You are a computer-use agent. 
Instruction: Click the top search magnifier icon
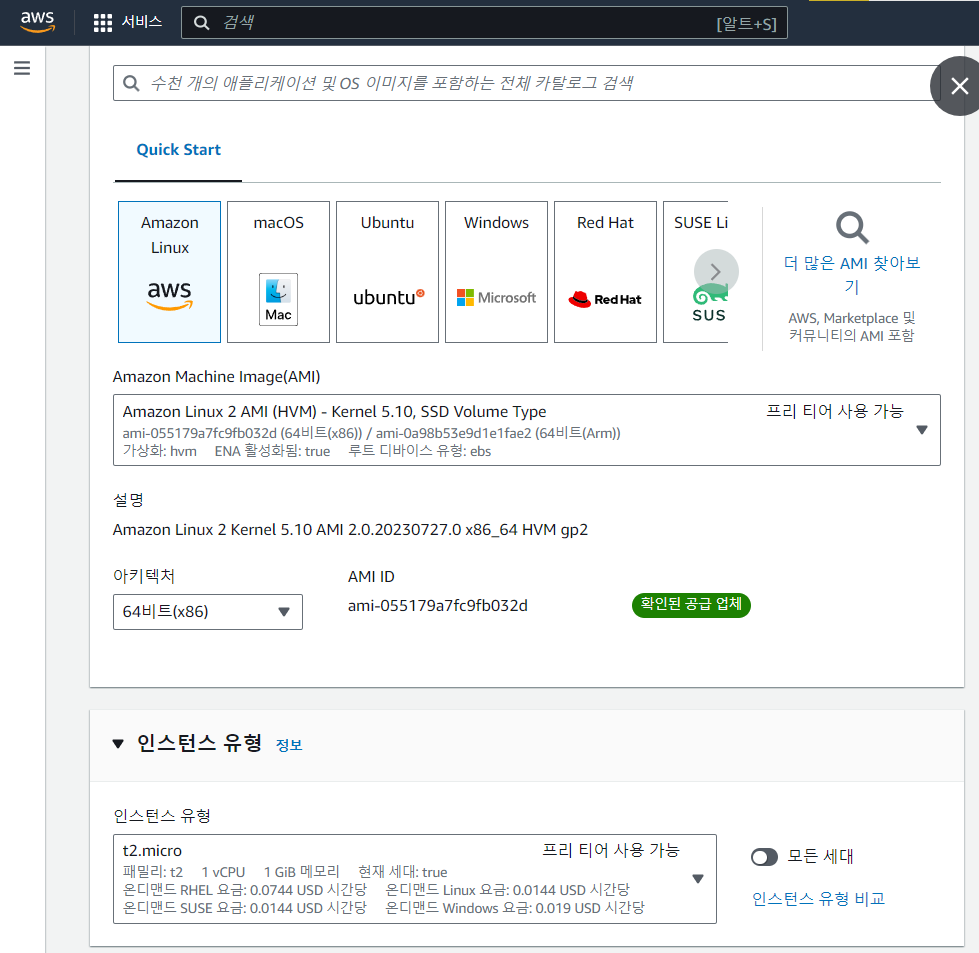(201, 23)
